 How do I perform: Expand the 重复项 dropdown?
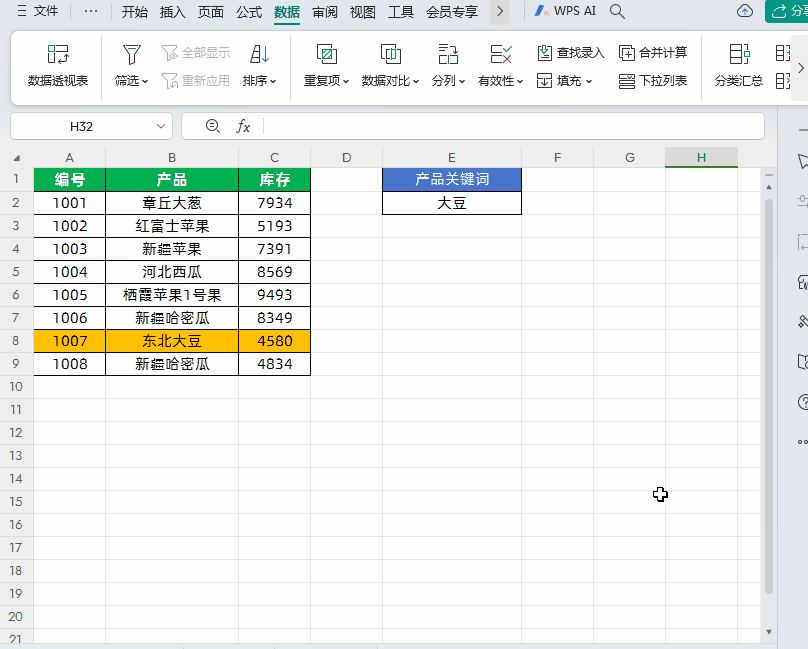click(346, 81)
